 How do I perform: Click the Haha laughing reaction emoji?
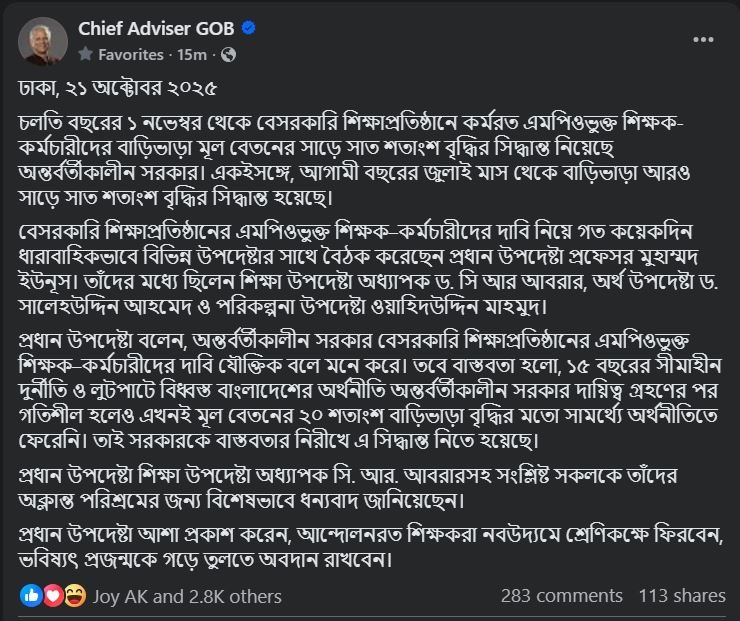point(73,596)
